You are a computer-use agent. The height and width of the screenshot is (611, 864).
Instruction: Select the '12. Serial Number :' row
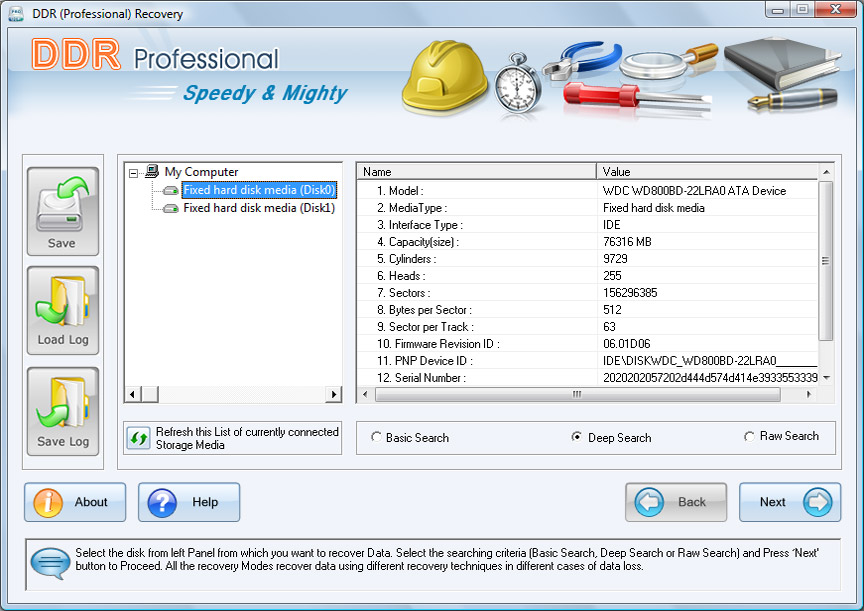pos(587,377)
